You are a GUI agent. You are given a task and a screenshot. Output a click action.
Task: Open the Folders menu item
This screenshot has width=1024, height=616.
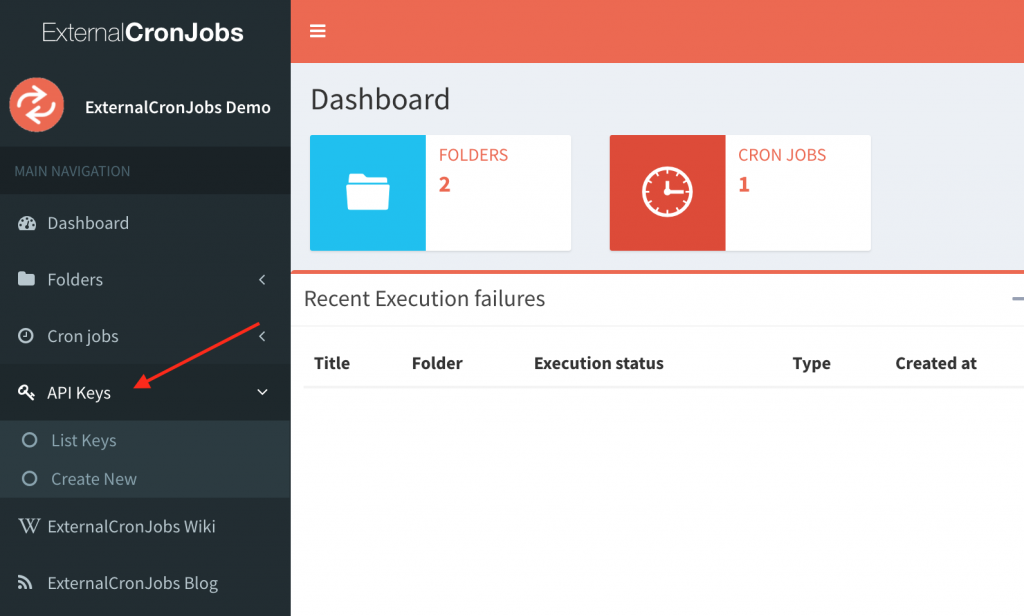pyautogui.click(x=145, y=280)
